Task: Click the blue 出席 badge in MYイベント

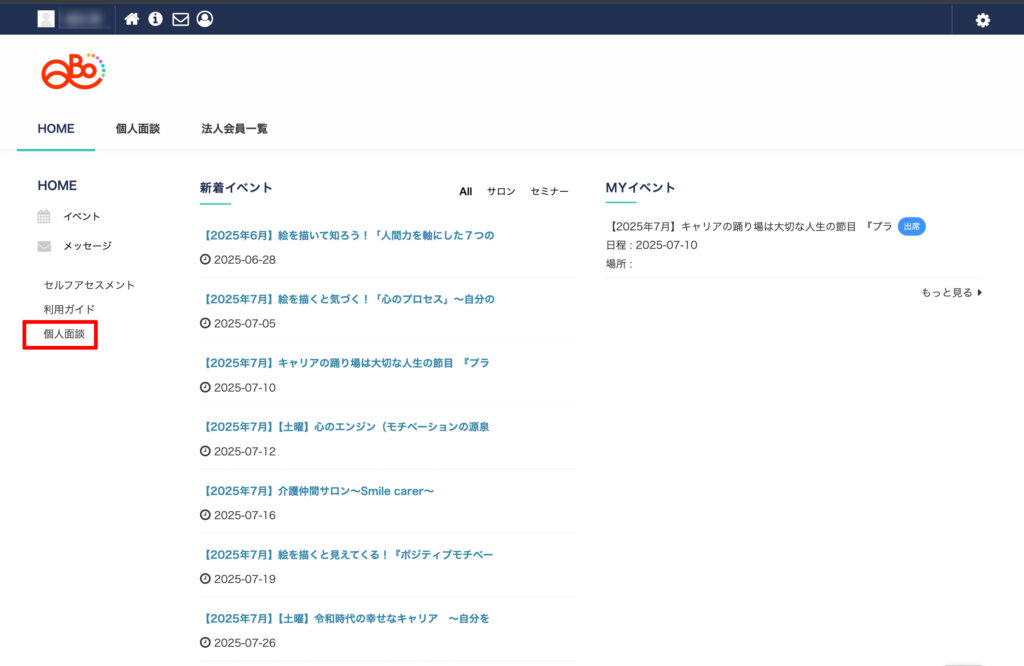Action: 911,227
